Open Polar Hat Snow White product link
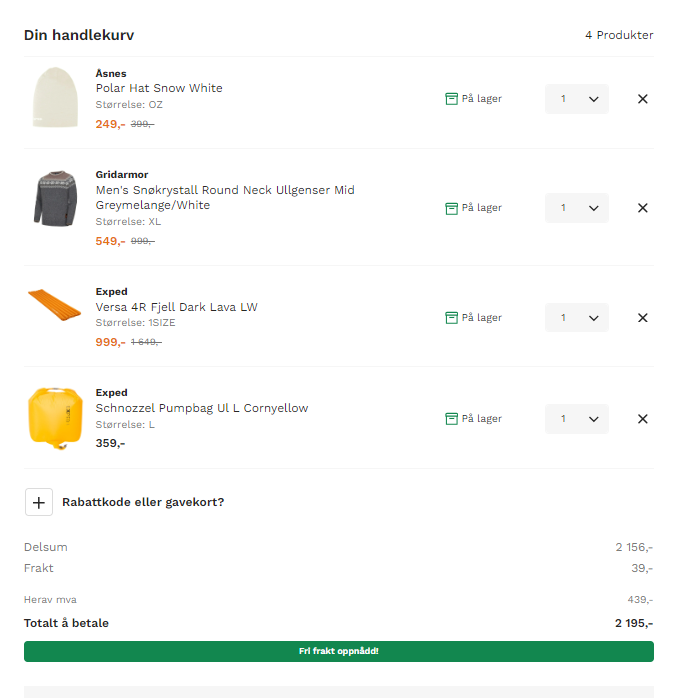The width and height of the screenshot is (678, 698). (159, 88)
